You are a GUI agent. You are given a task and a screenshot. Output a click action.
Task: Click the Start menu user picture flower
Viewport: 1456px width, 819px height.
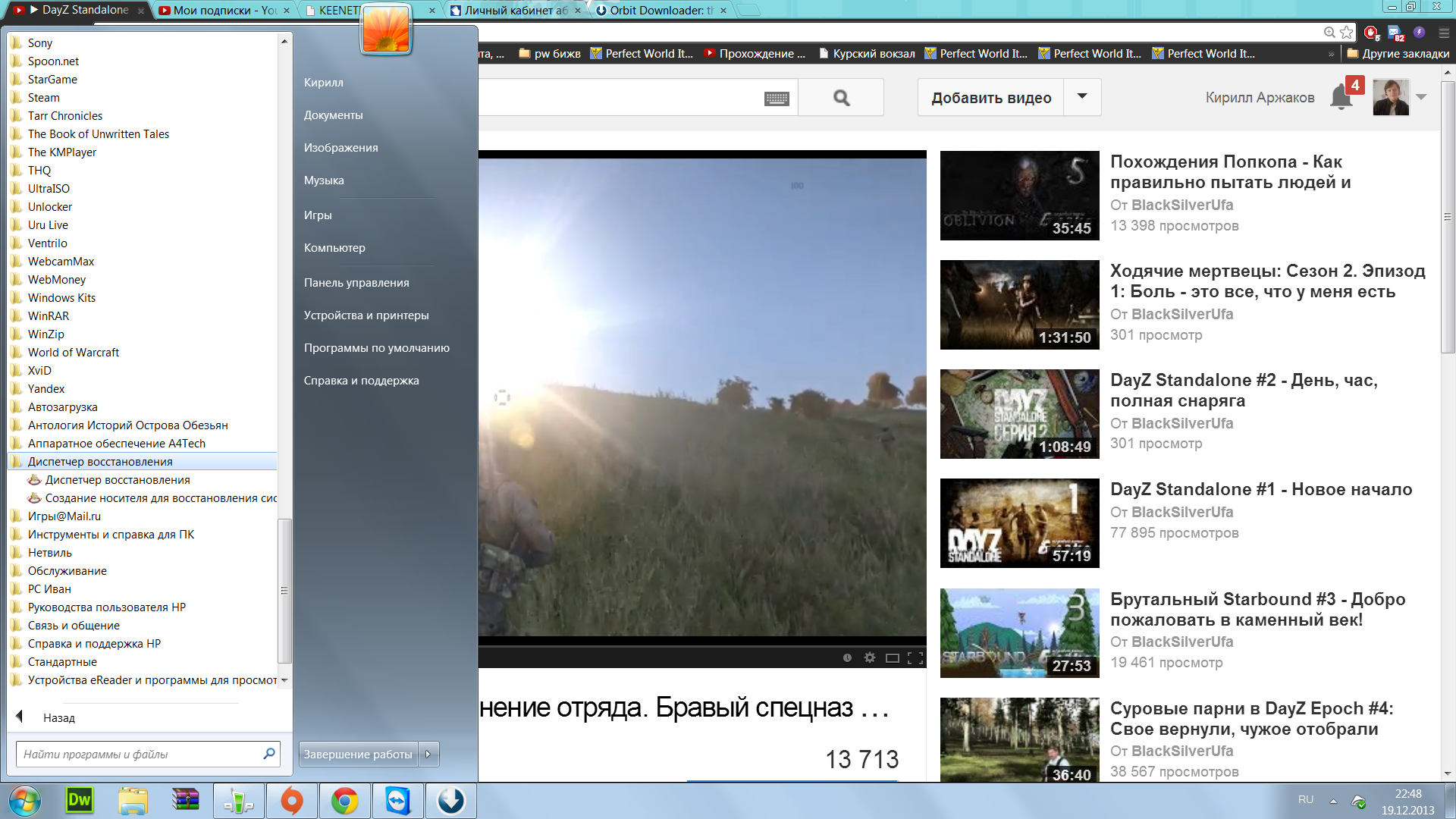click(x=387, y=29)
